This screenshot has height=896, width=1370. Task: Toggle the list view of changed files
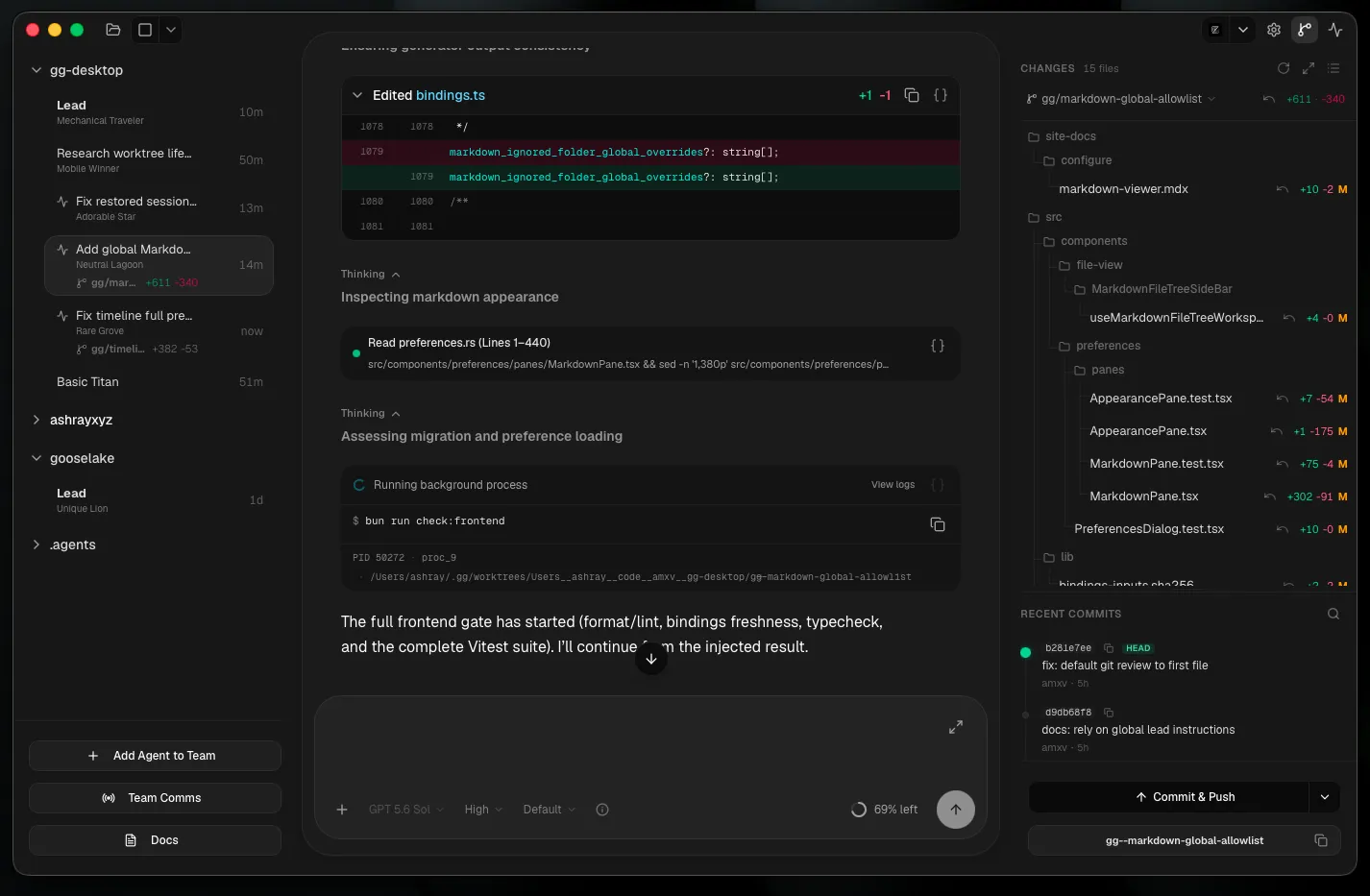point(1333,68)
